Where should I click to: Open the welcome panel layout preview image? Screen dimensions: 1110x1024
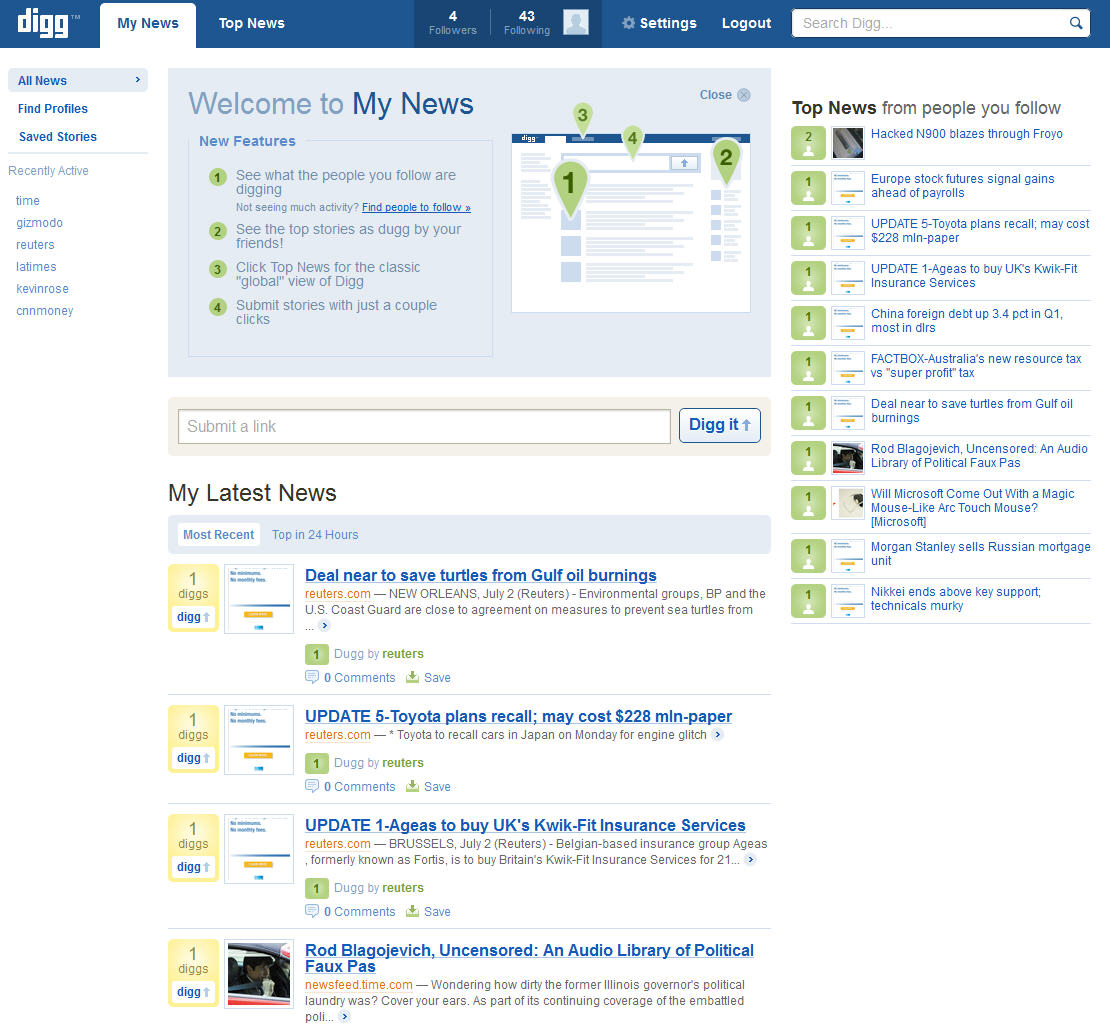pos(631,223)
